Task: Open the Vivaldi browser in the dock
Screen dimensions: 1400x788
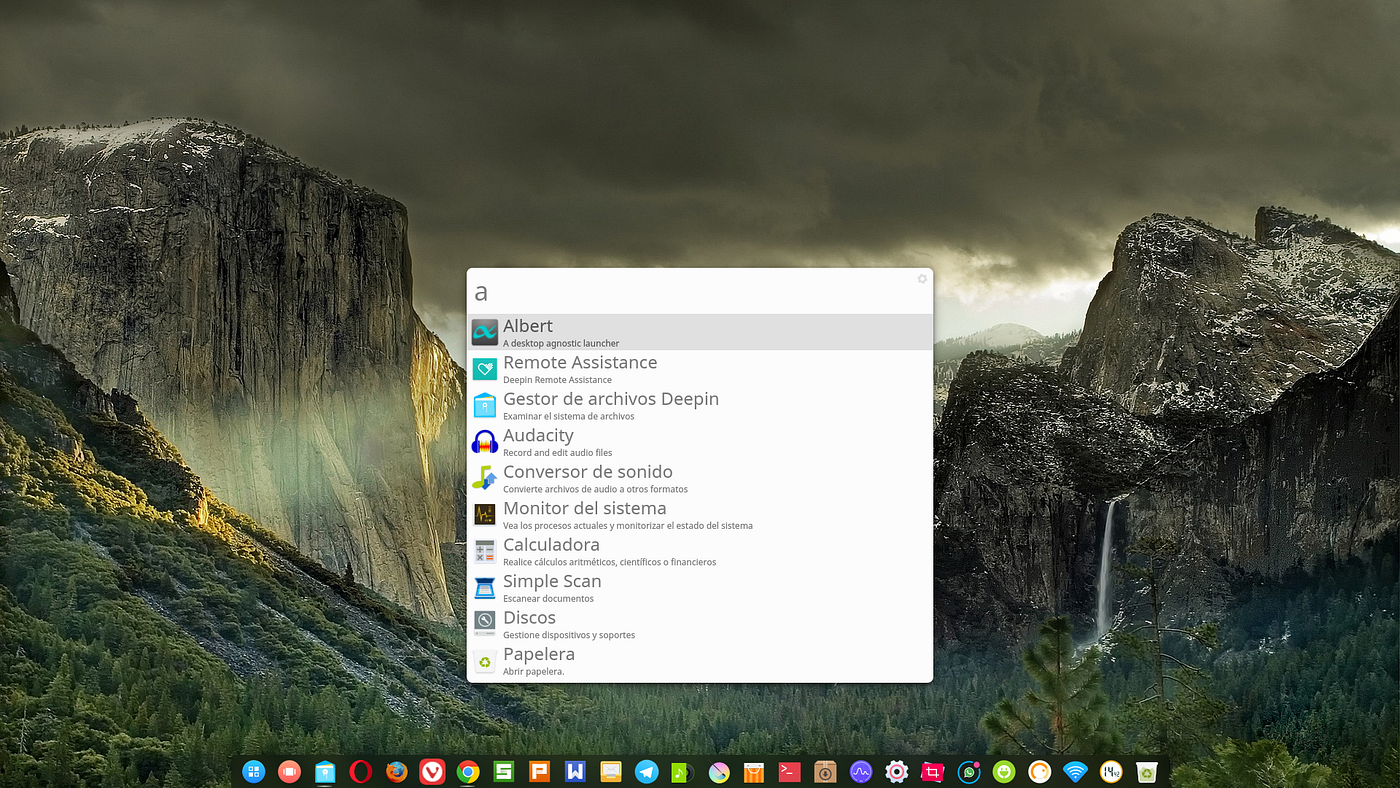Action: tap(432, 771)
